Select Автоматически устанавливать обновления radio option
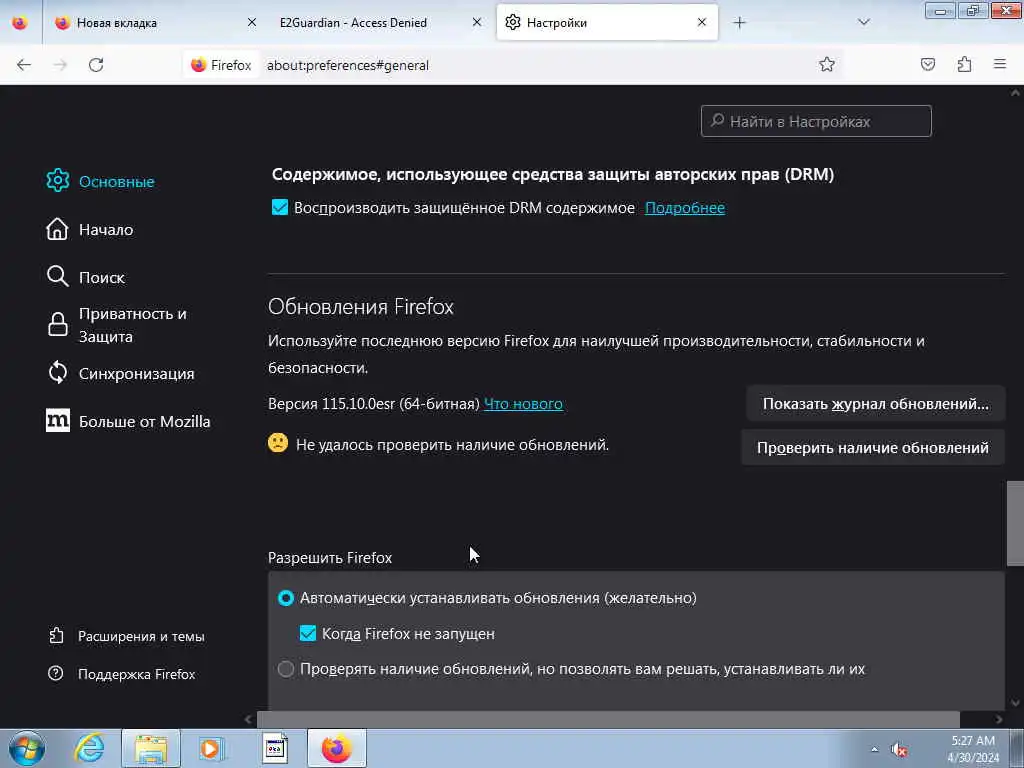Viewport: 1024px width, 768px height. [x=285, y=598]
